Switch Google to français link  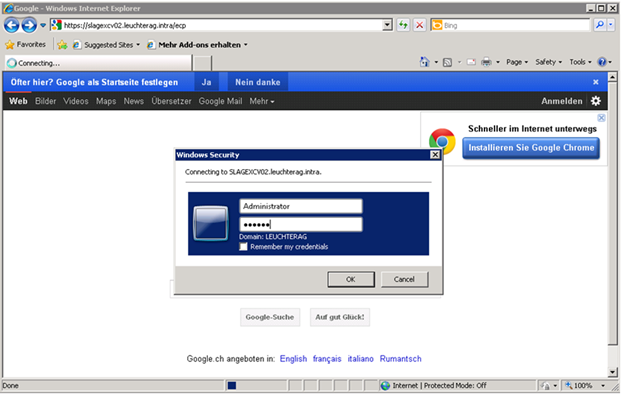(x=327, y=359)
